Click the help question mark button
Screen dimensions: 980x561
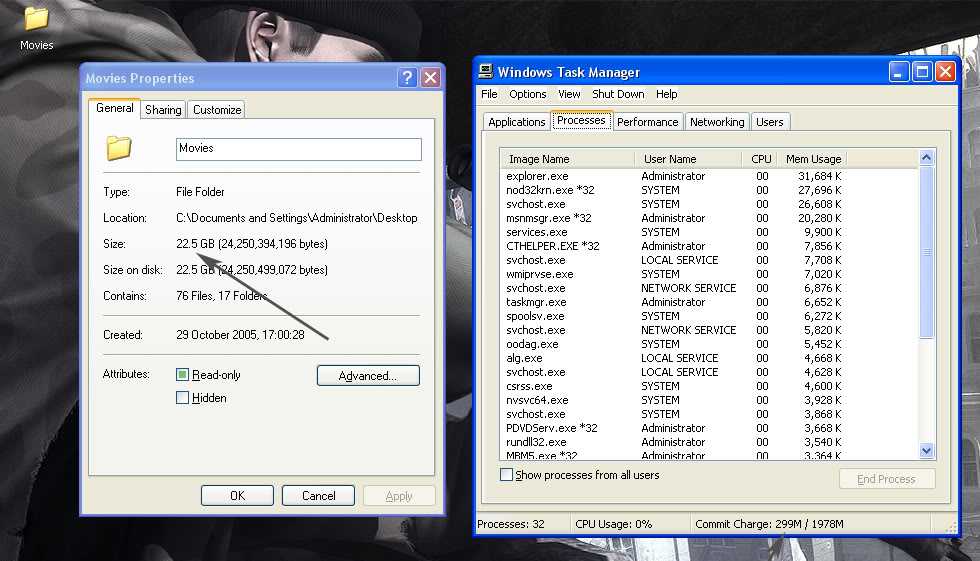[407, 78]
